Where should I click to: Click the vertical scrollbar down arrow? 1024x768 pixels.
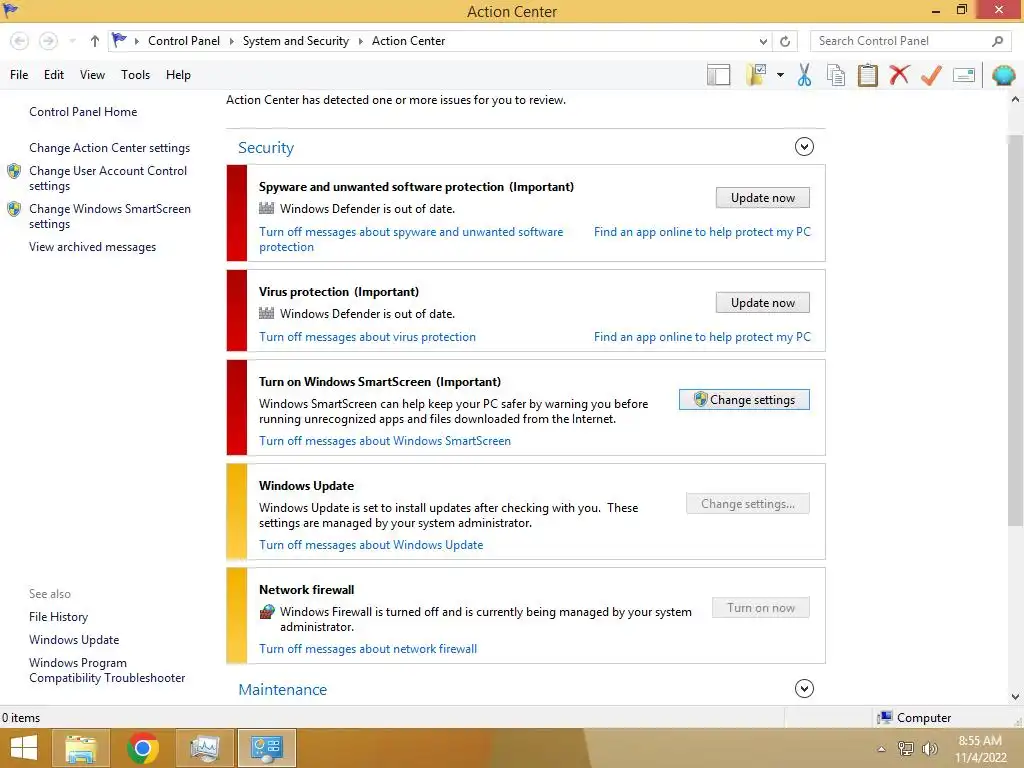click(1015, 696)
